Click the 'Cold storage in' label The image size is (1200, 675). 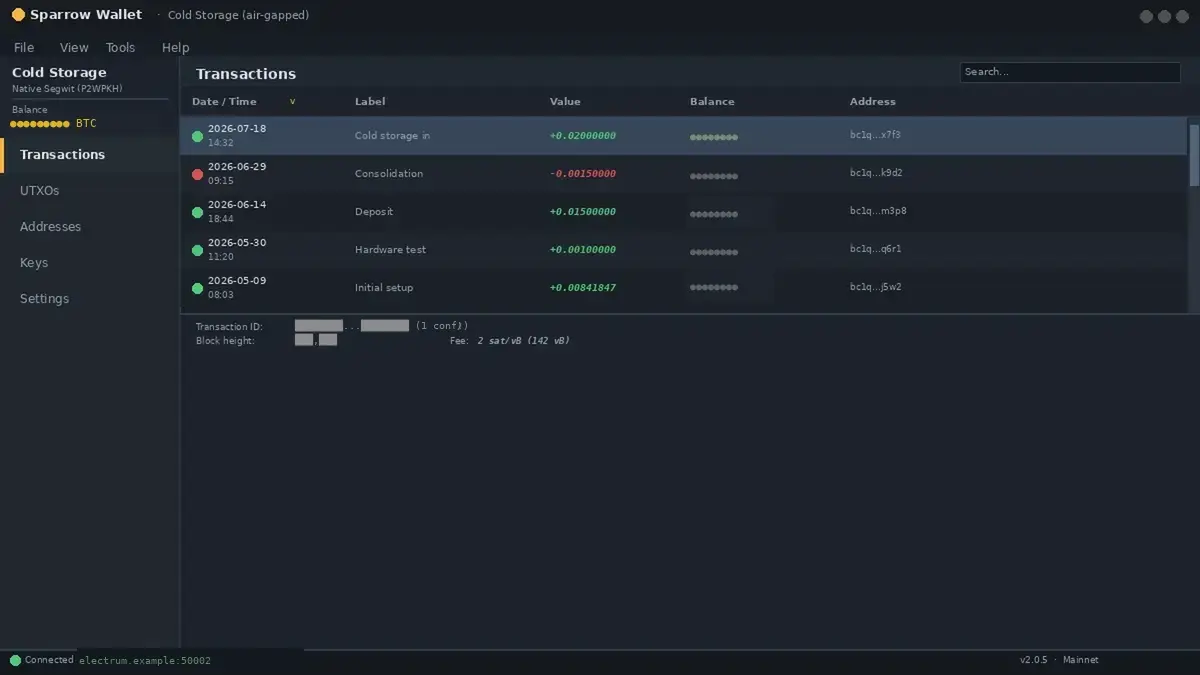(x=392, y=136)
